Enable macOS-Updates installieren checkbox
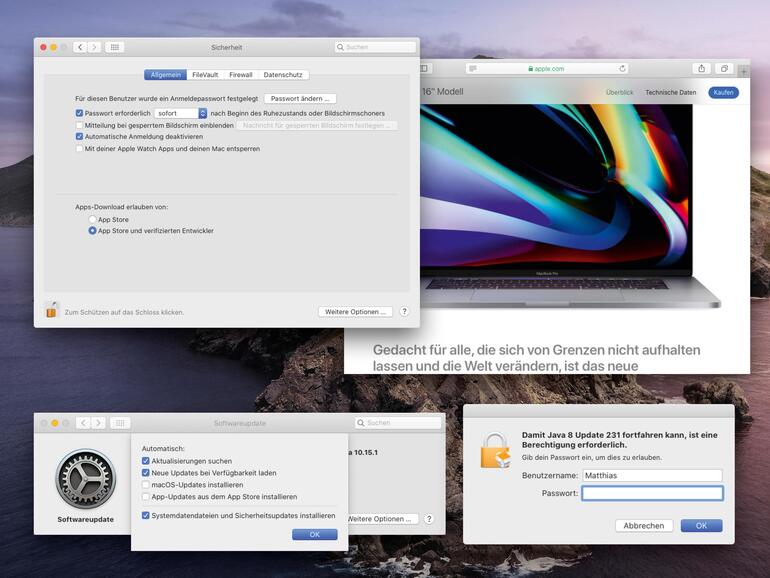 [145, 485]
